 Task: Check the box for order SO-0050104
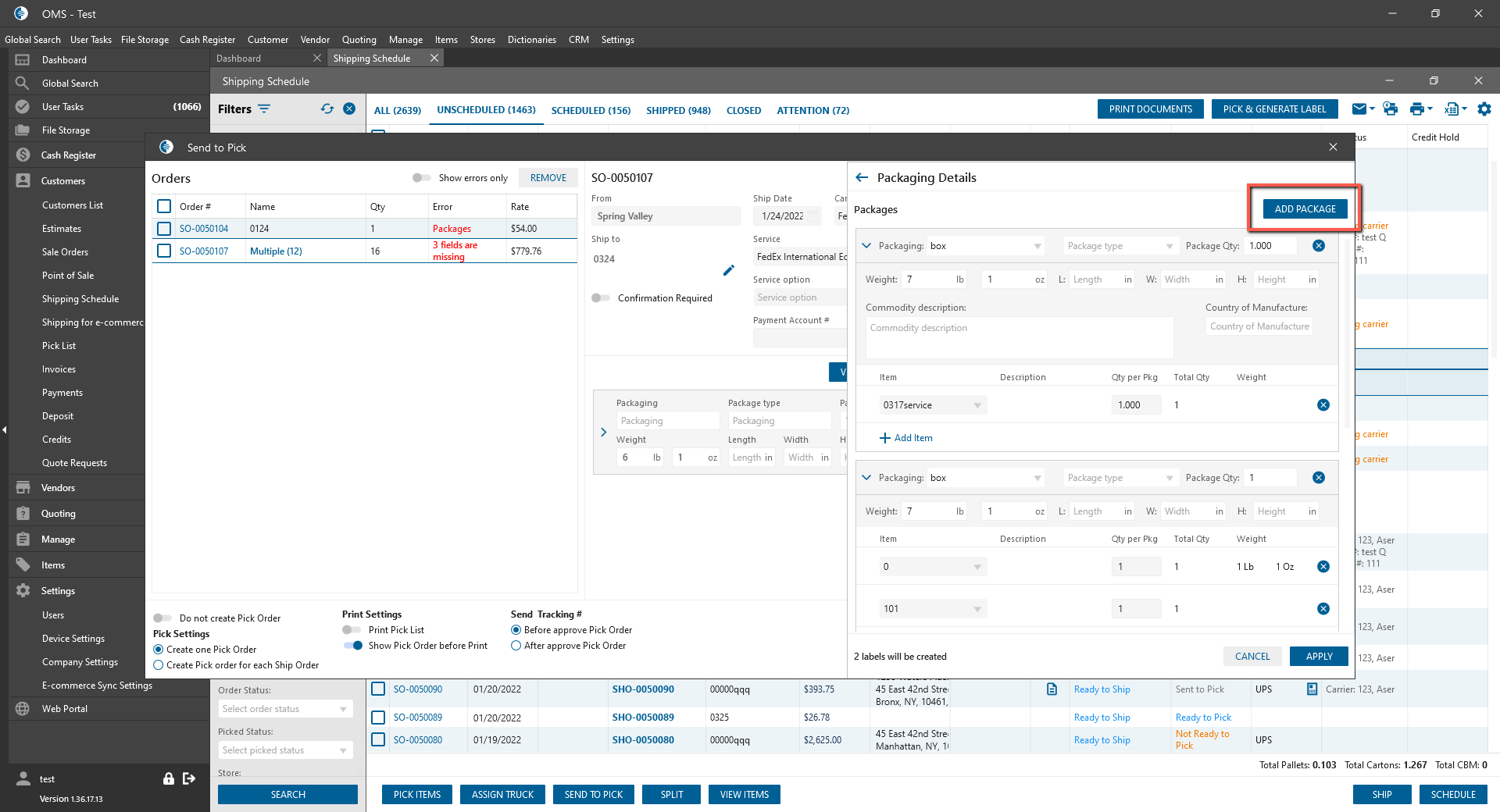point(164,229)
